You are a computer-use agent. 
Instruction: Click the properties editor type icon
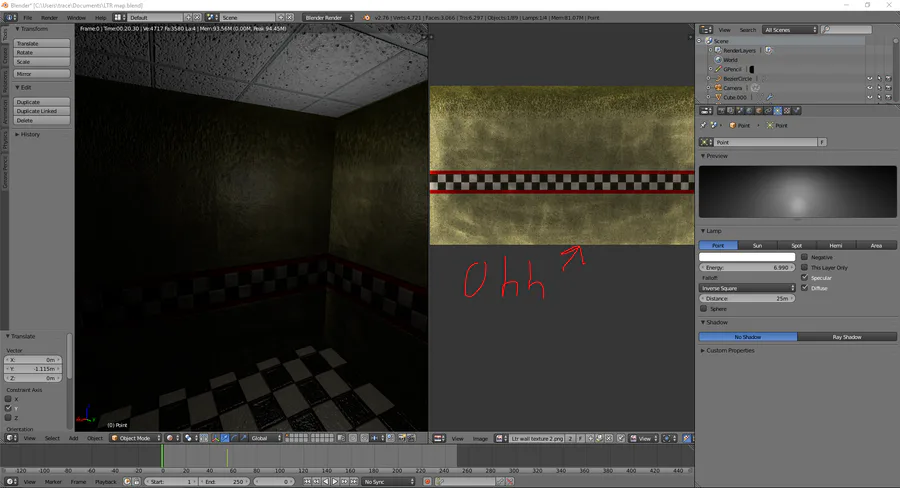coord(706,111)
